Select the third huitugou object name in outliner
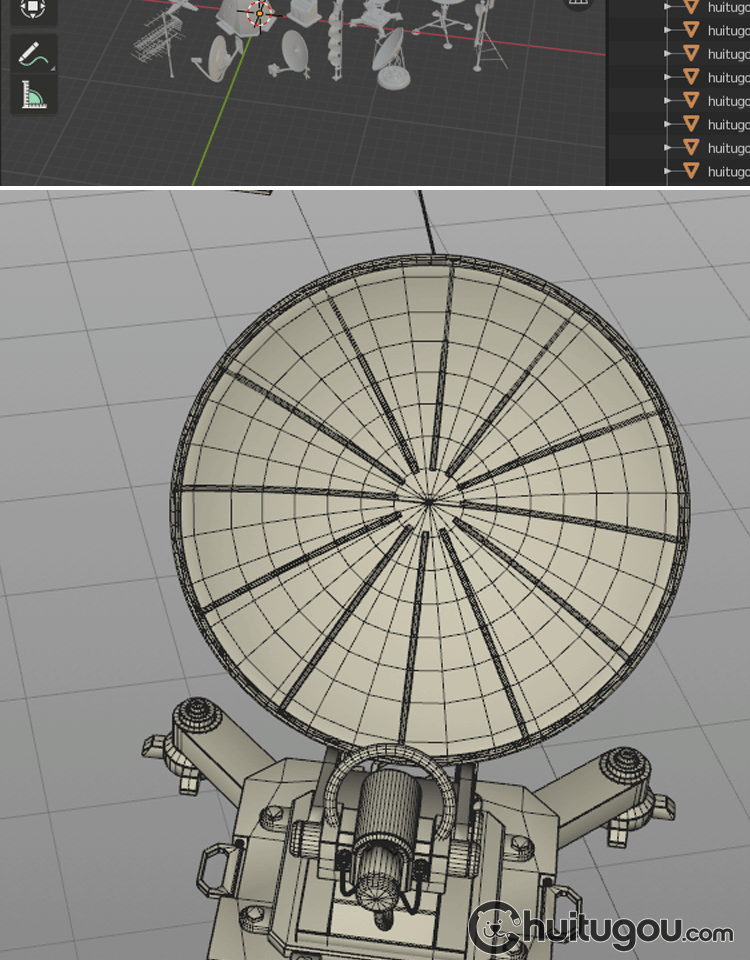The image size is (750, 960). point(728,54)
